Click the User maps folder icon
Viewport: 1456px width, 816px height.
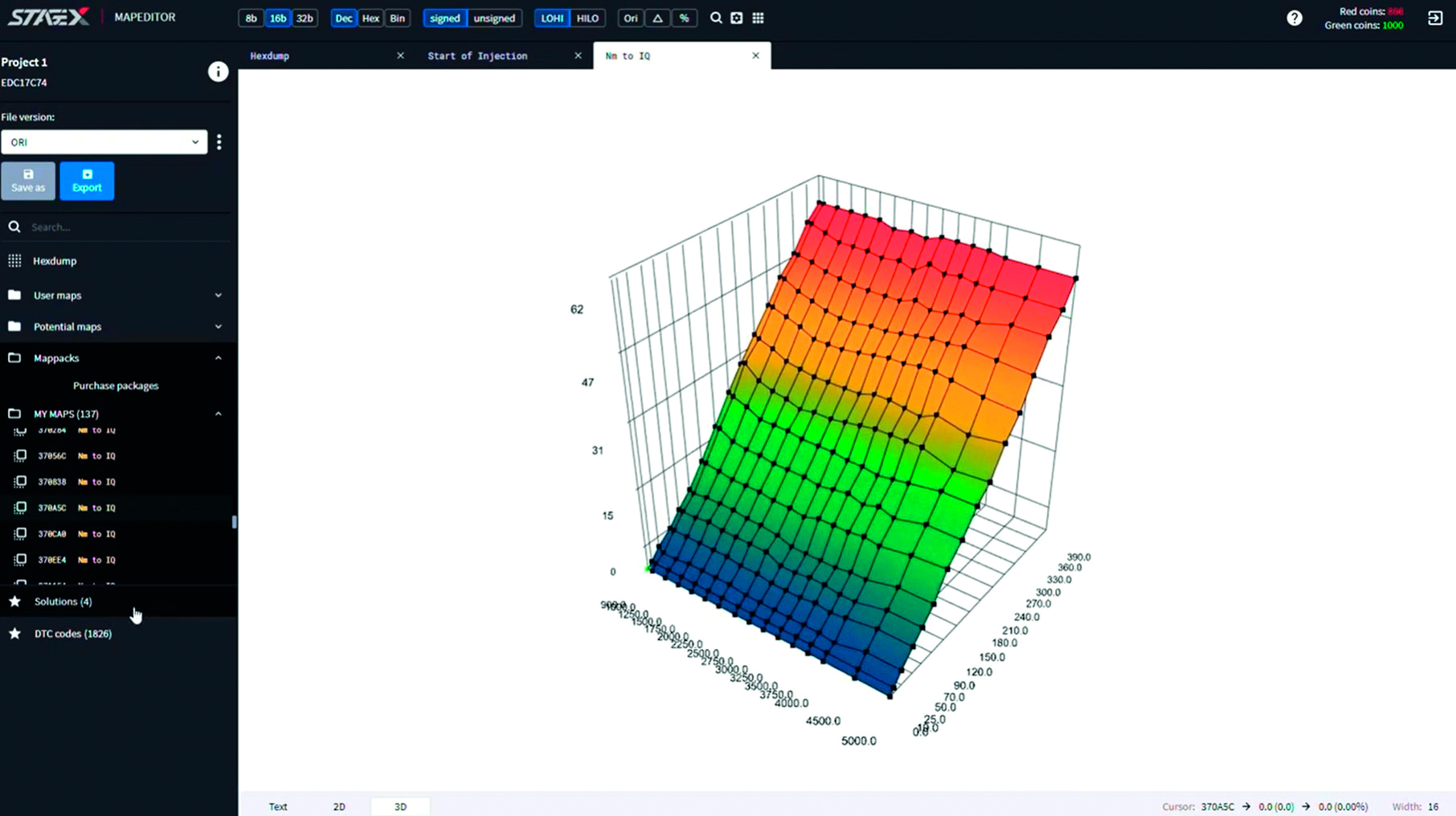tap(14, 295)
